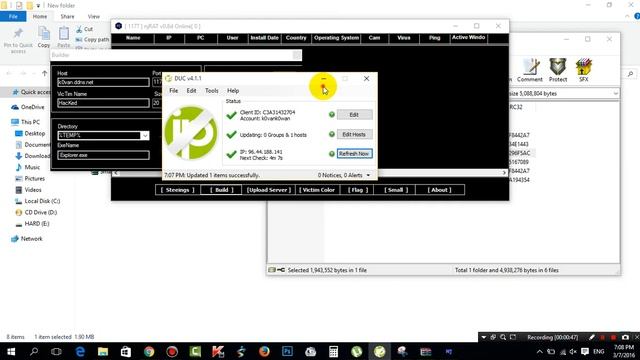Click the camera snapshot icon in recording bar
The height and width of the screenshot is (360, 640).
coord(625,337)
